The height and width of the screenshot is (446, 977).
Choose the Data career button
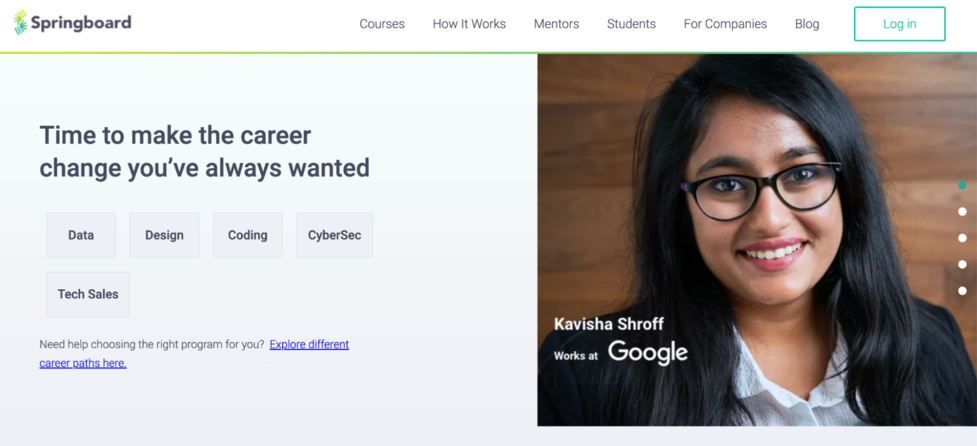pos(81,235)
